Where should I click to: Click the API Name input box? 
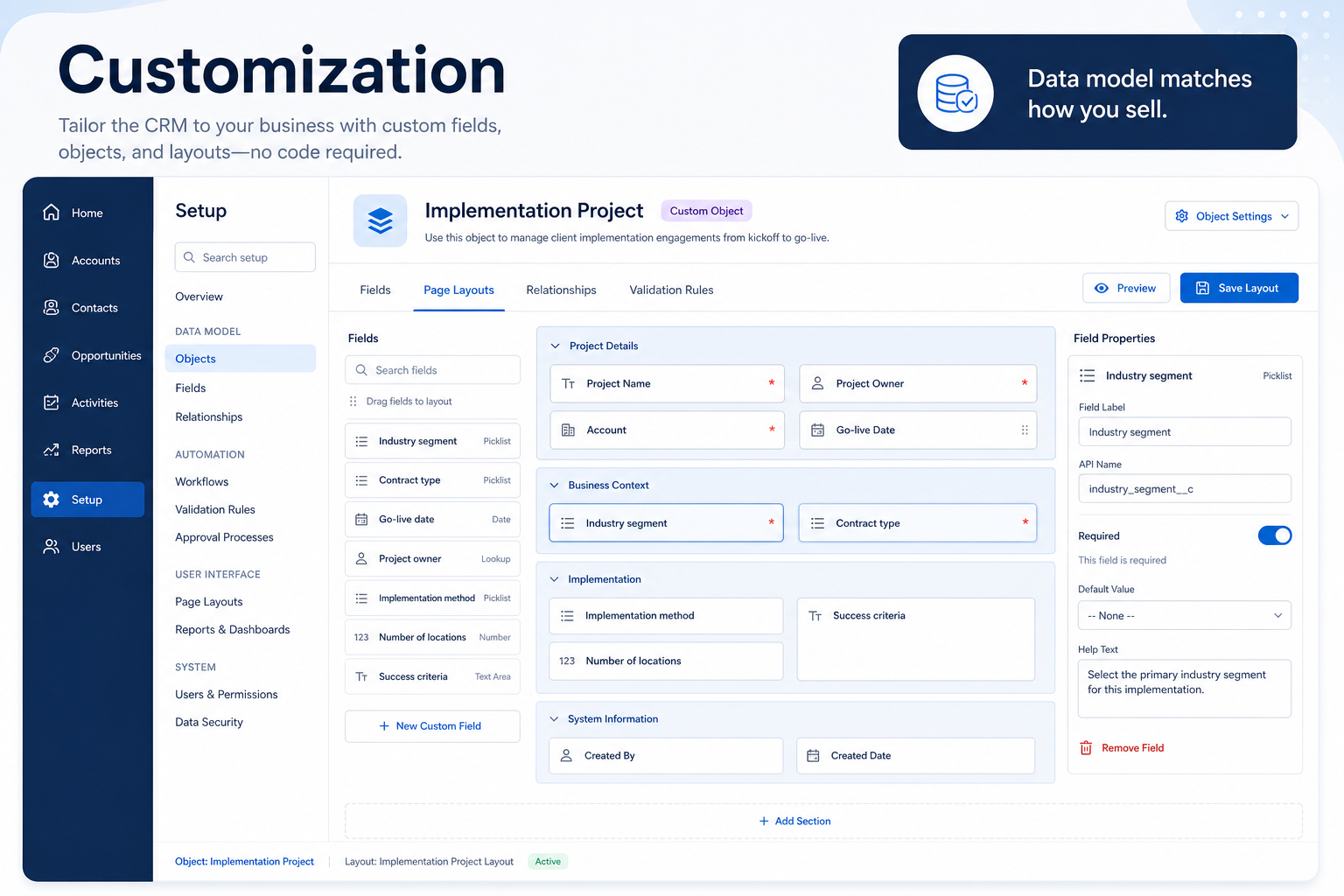pyautogui.click(x=1185, y=488)
